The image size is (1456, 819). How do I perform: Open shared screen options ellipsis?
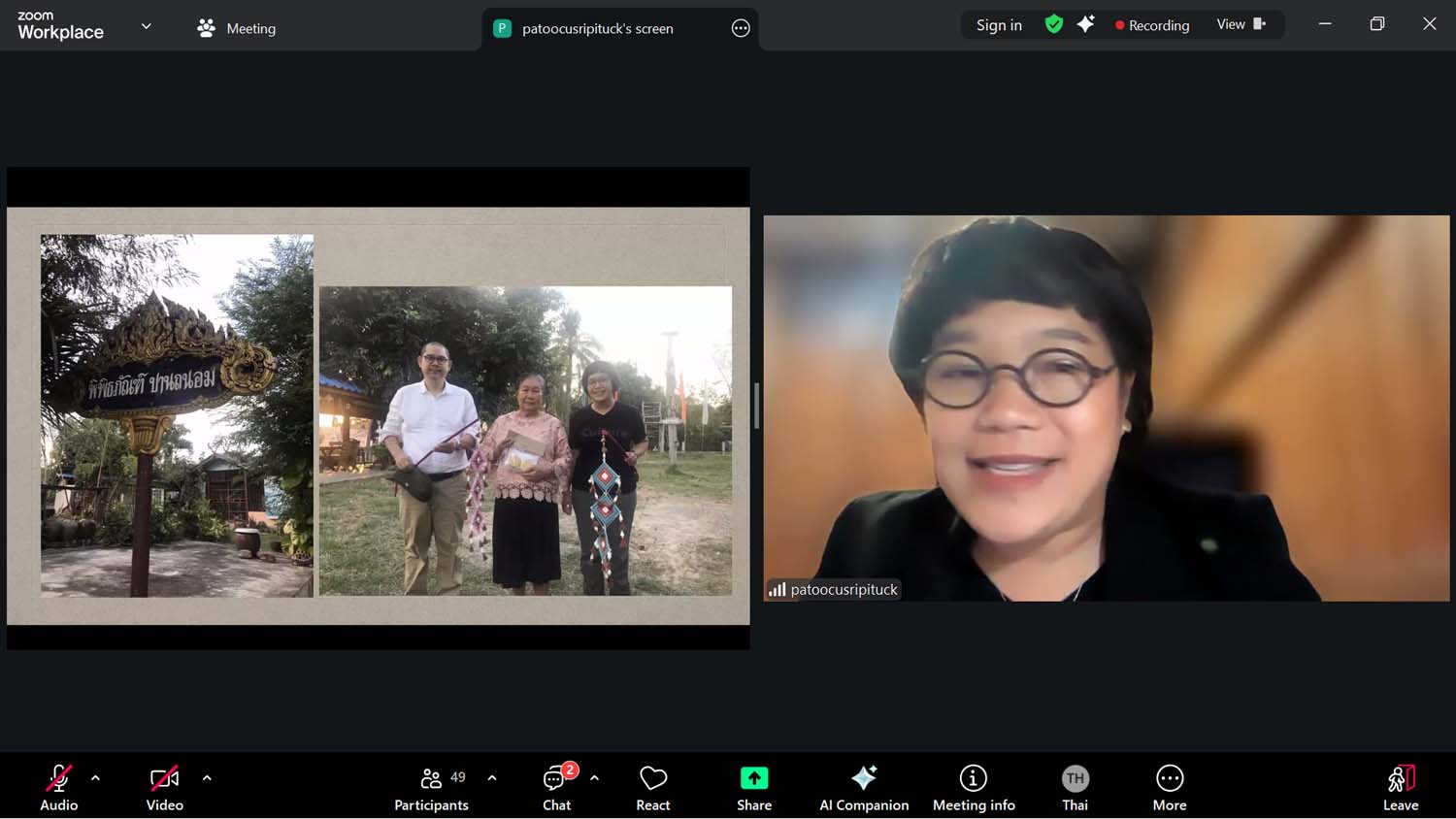click(741, 28)
